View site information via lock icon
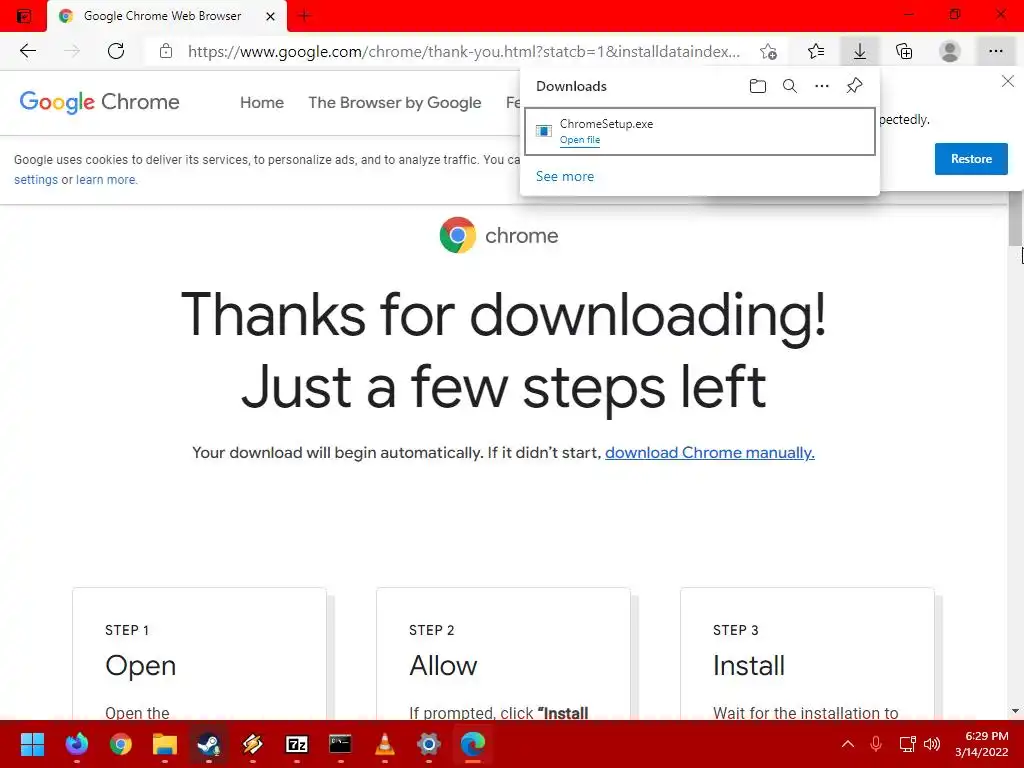The image size is (1024, 768). pos(166,51)
